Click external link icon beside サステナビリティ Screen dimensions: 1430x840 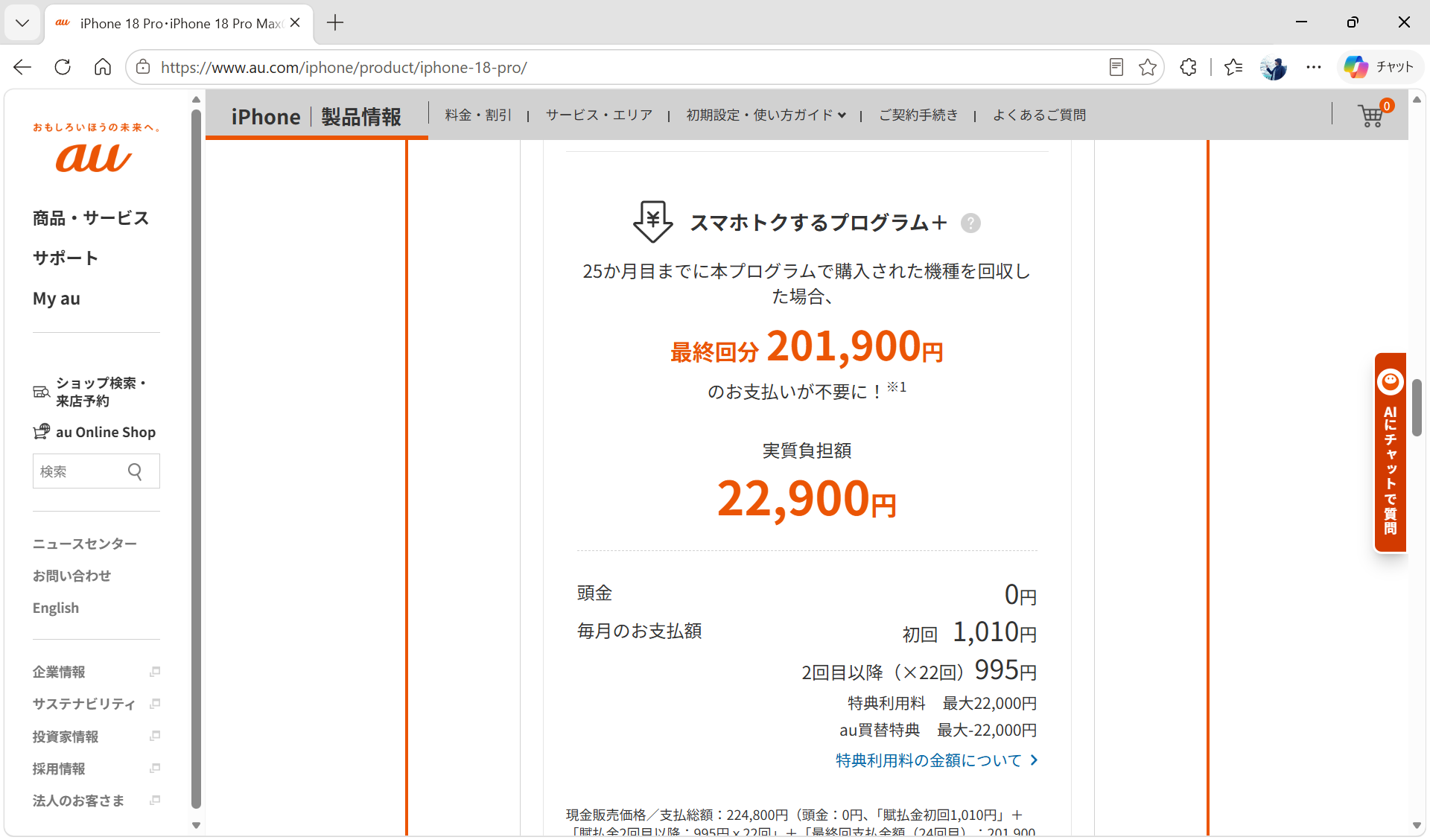(155, 704)
